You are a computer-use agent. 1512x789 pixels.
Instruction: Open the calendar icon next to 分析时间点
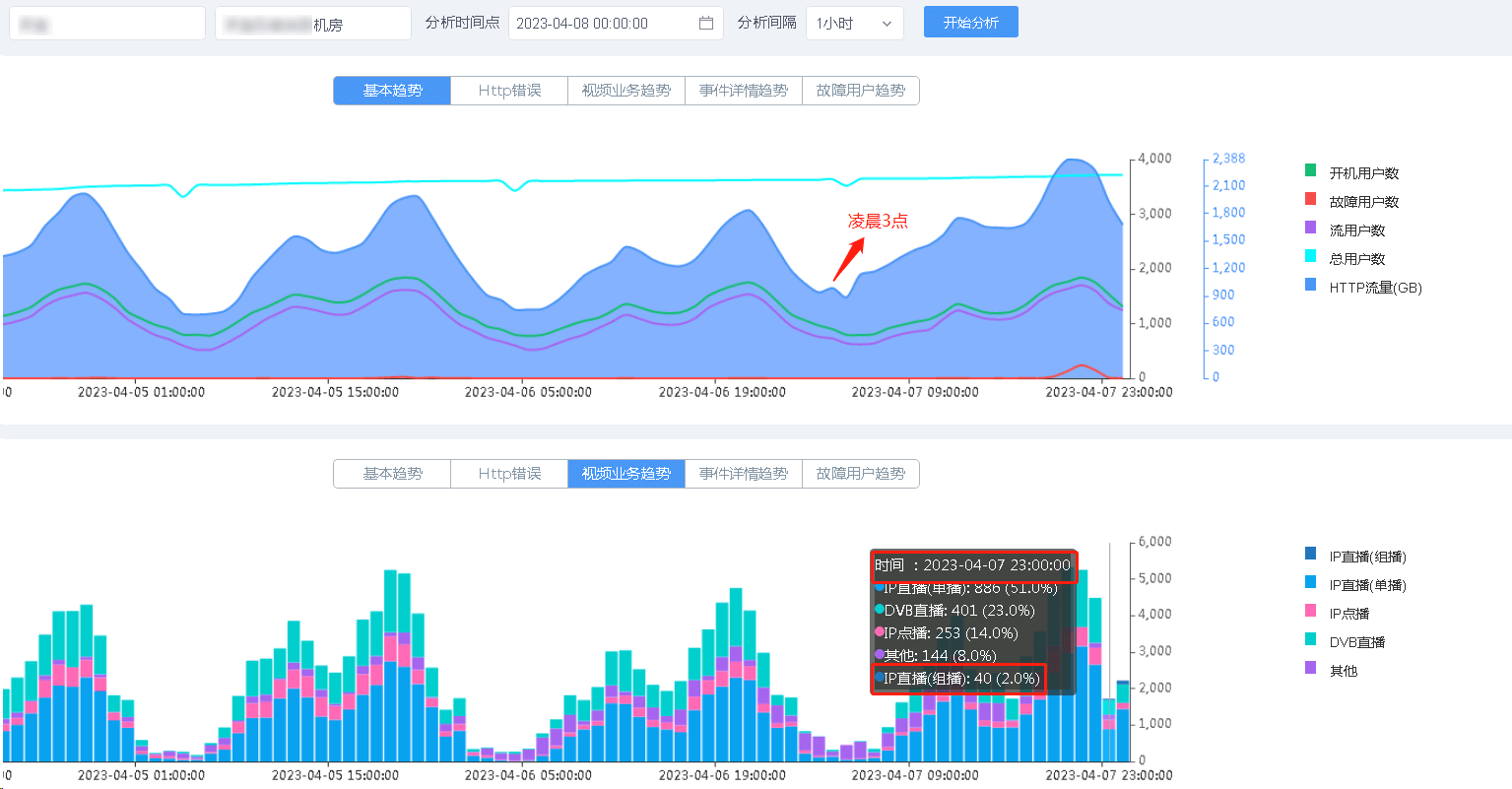(703, 21)
